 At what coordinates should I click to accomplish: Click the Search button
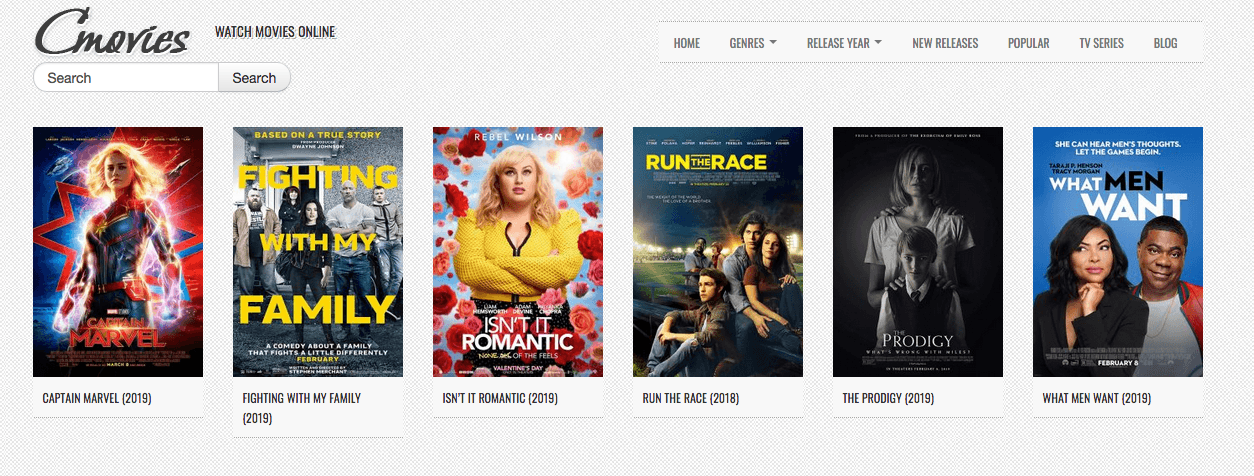[x=254, y=78]
